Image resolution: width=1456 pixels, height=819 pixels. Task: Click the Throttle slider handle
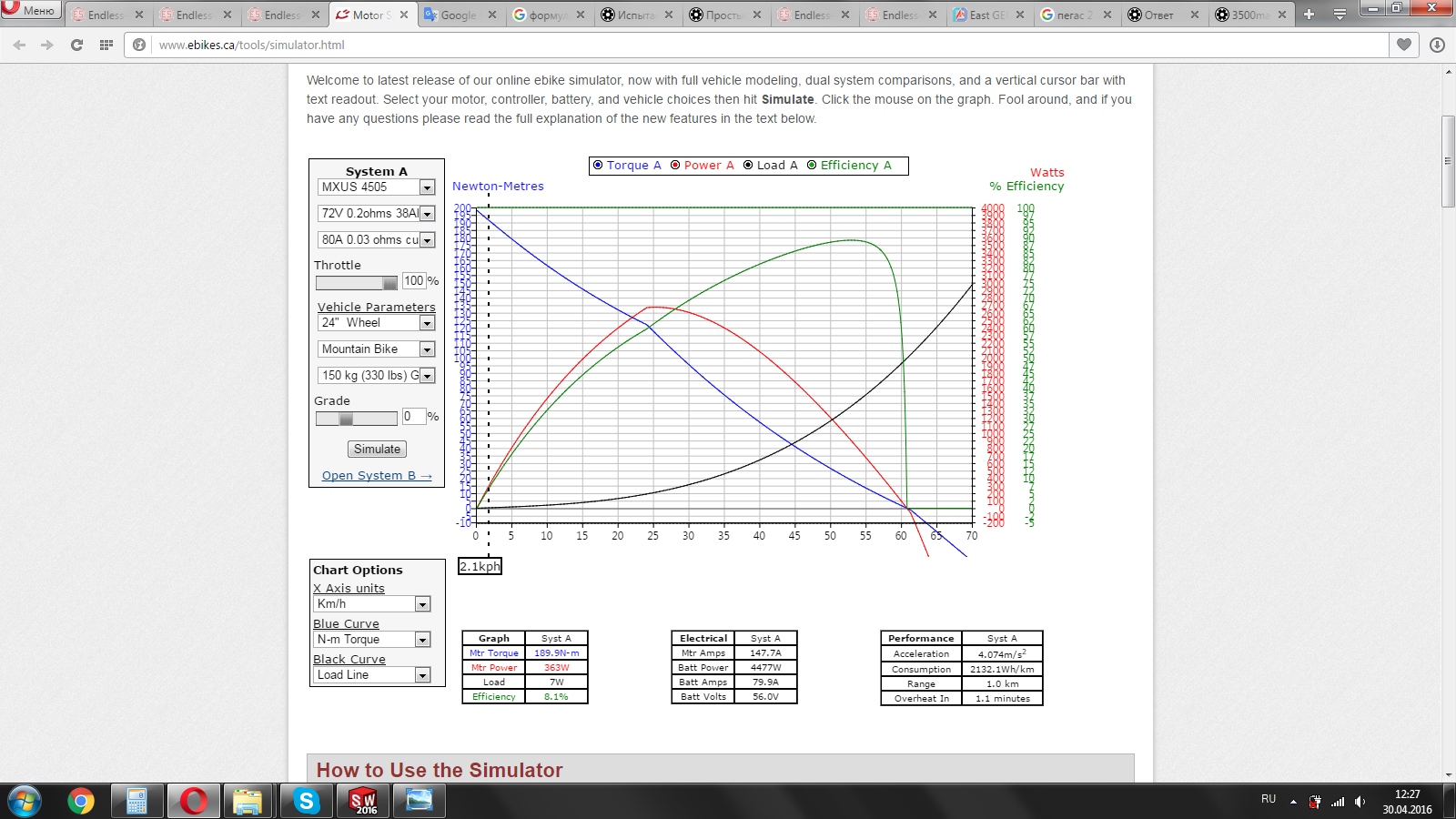[389, 282]
